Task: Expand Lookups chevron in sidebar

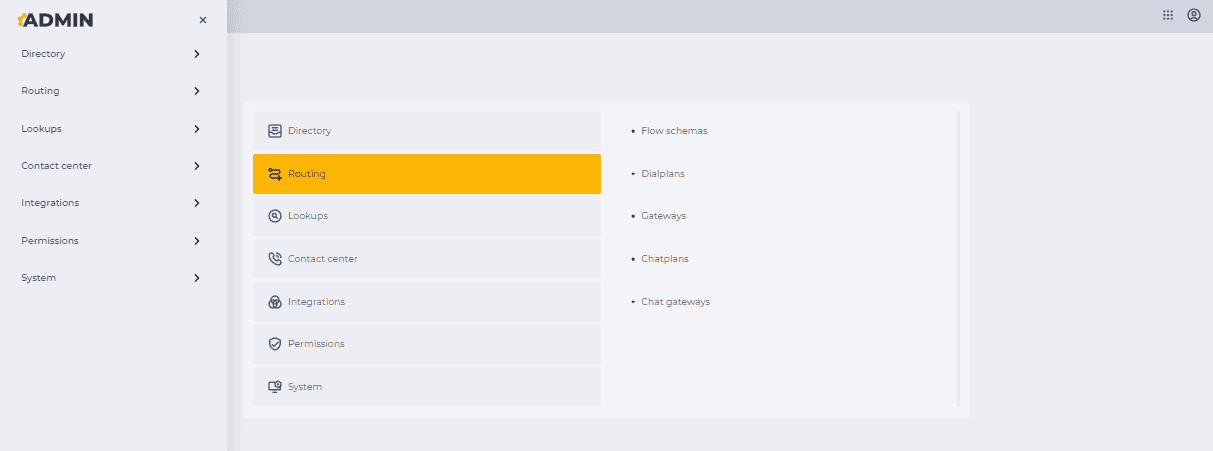Action: point(197,129)
